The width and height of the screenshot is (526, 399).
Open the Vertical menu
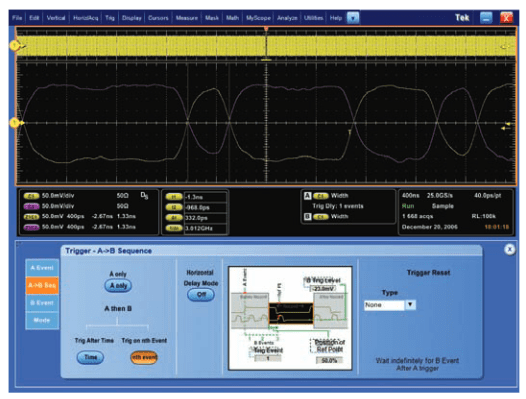(x=56, y=18)
